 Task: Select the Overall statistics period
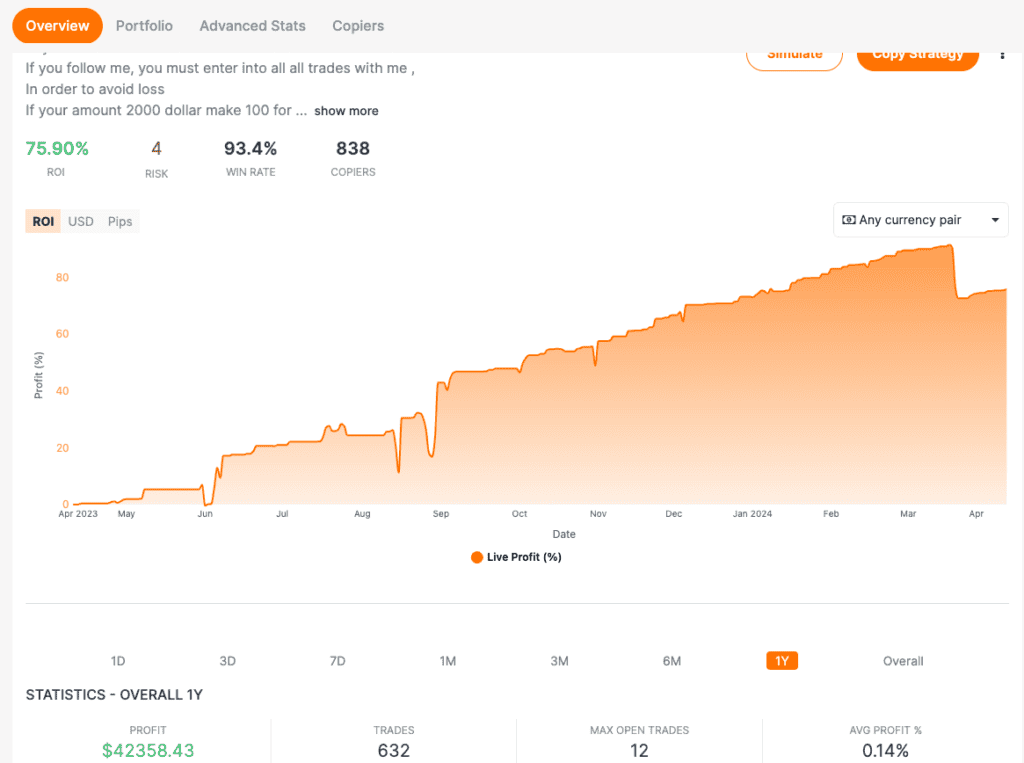(903, 661)
